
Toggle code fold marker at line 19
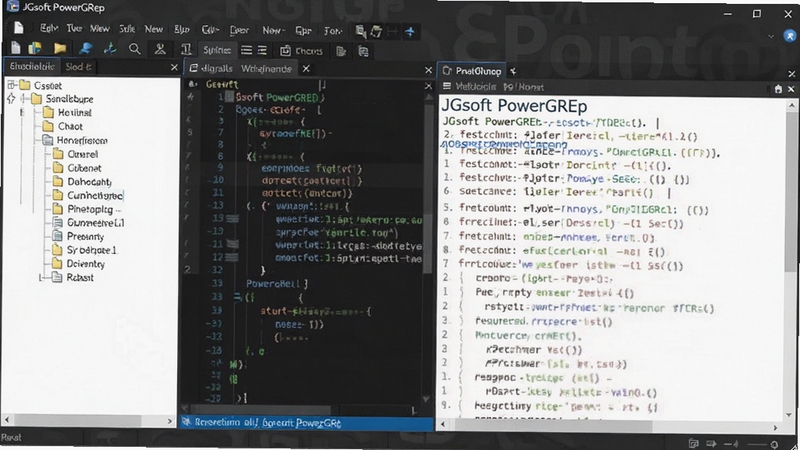233,218
